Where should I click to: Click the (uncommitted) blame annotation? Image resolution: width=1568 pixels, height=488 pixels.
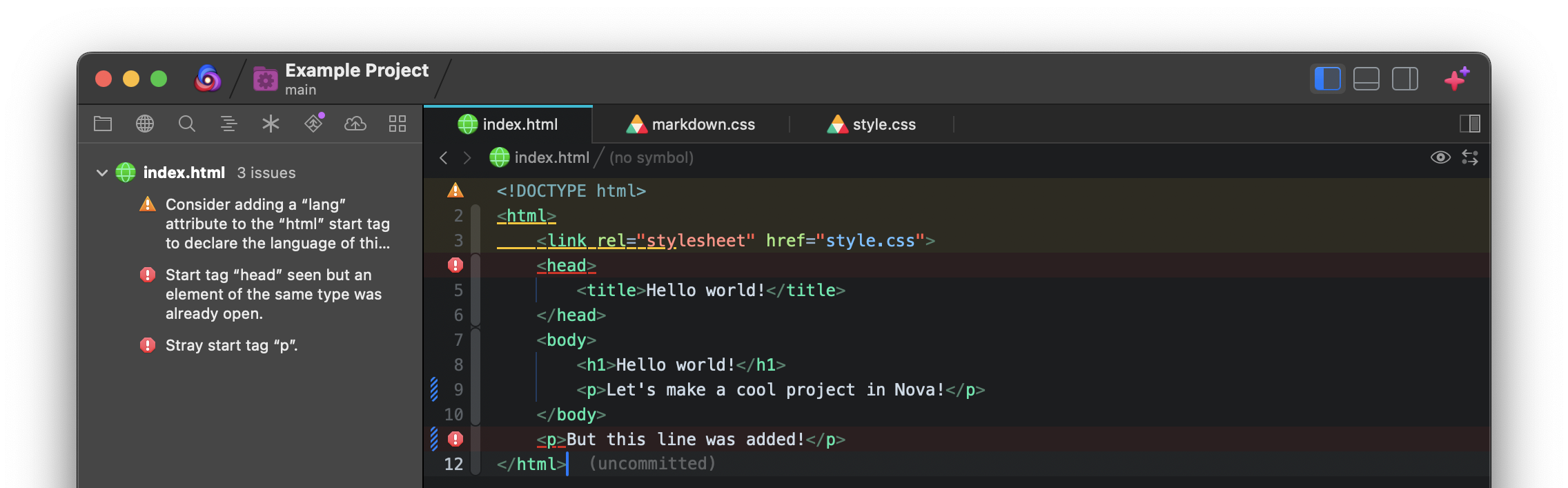tap(653, 464)
